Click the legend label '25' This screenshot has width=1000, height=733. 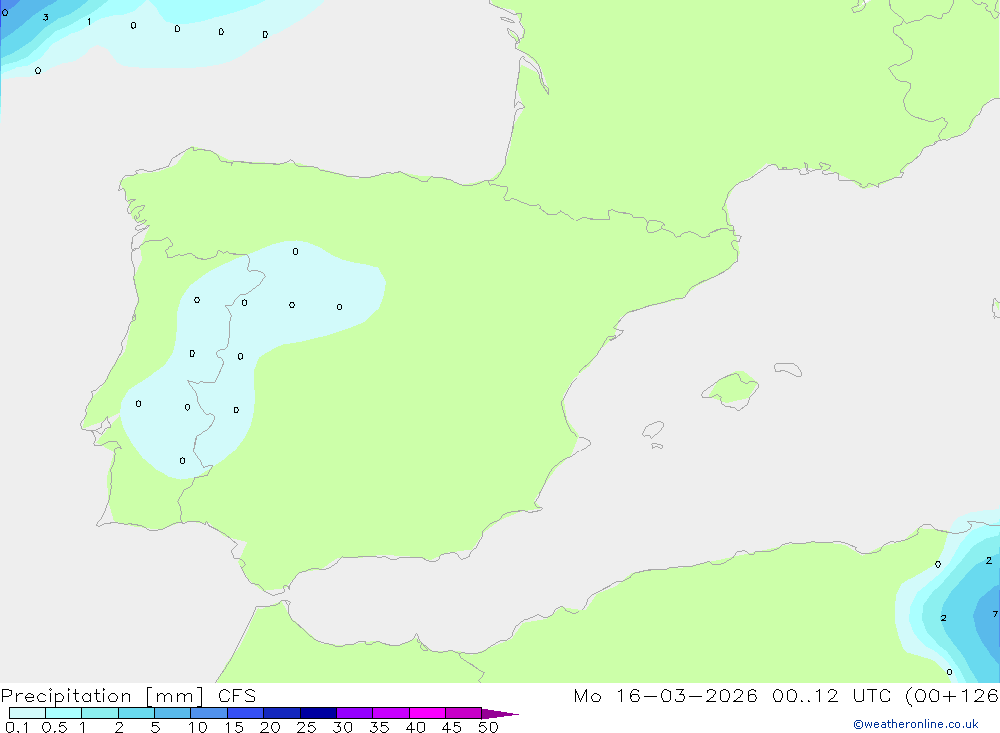pyautogui.click(x=306, y=727)
